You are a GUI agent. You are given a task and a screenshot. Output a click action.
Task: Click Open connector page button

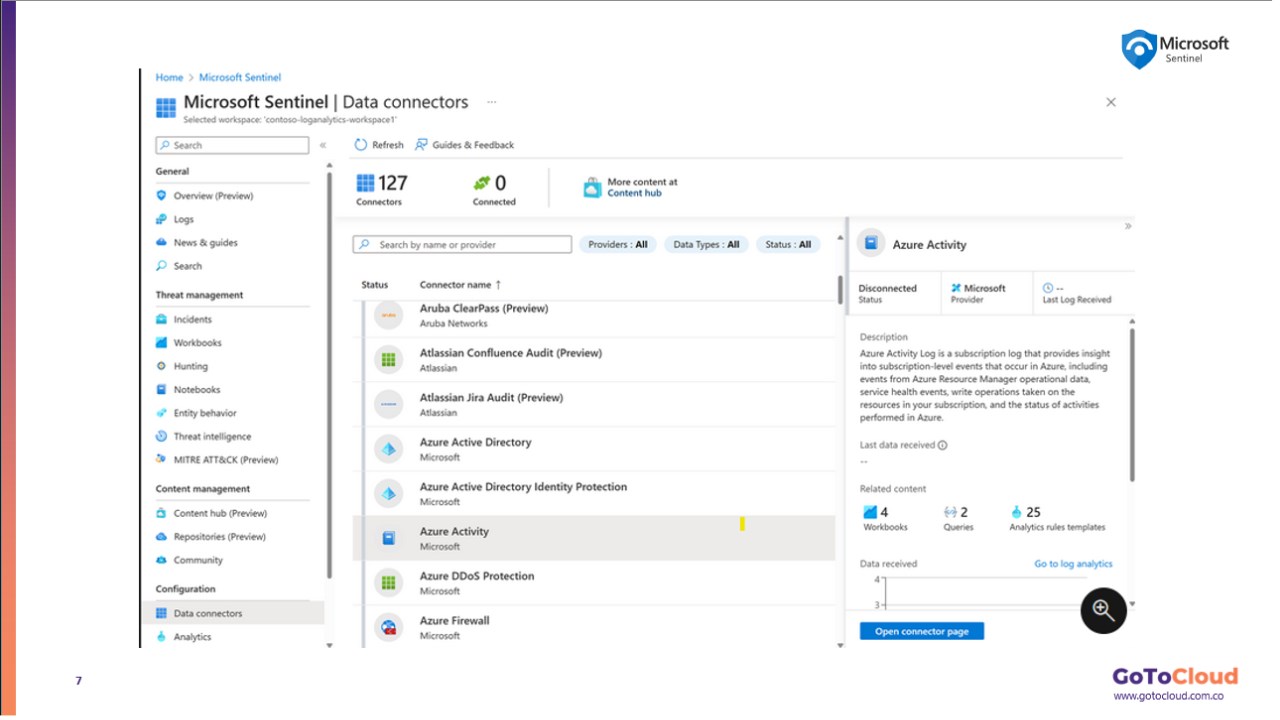921,631
